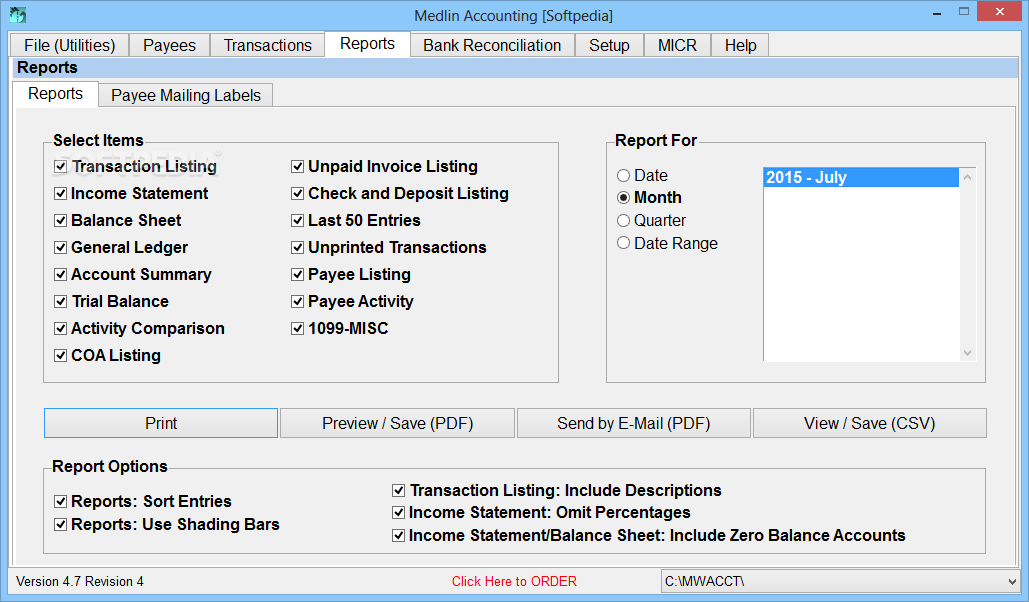The width and height of the screenshot is (1029, 602).
Task: Click View / Save (CSV) button
Action: pyautogui.click(x=870, y=423)
